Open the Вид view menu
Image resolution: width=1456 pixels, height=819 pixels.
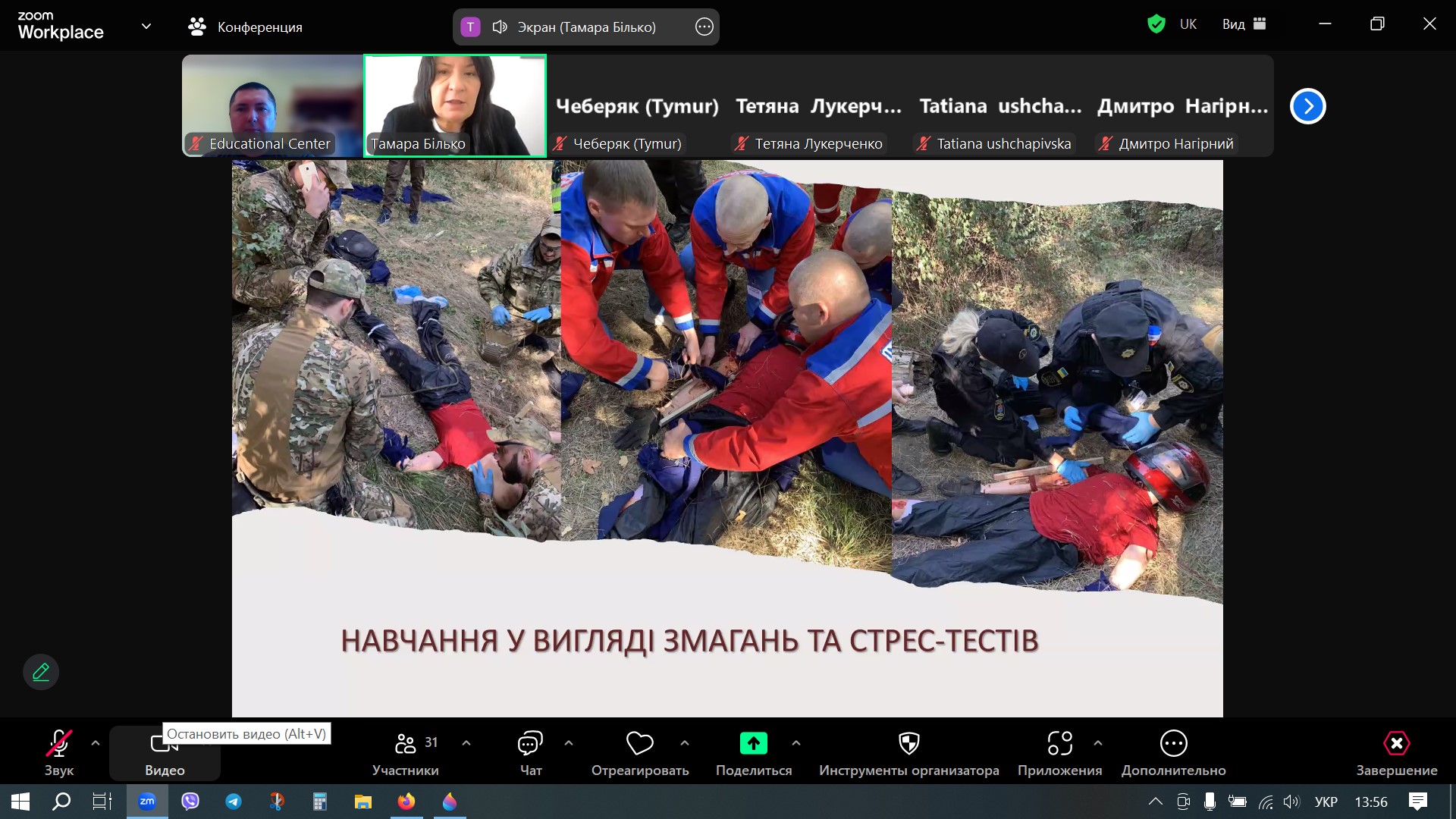1244,24
